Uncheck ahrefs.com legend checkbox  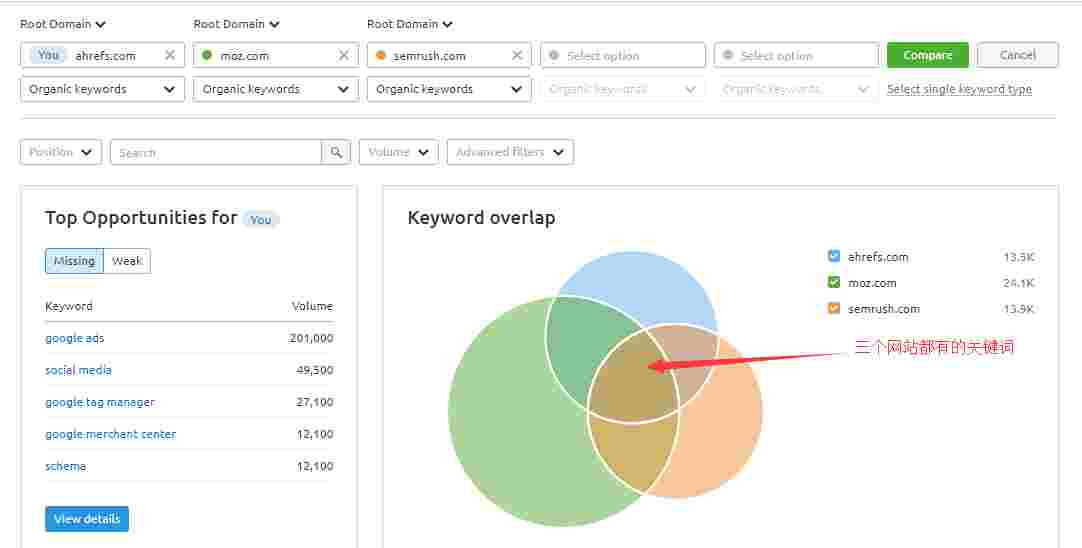[x=834, y=256]
